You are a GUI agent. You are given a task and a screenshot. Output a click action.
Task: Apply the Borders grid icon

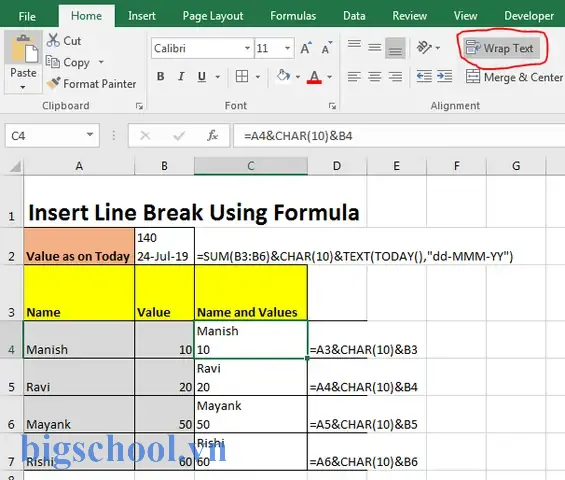click(x=242, y=76)
